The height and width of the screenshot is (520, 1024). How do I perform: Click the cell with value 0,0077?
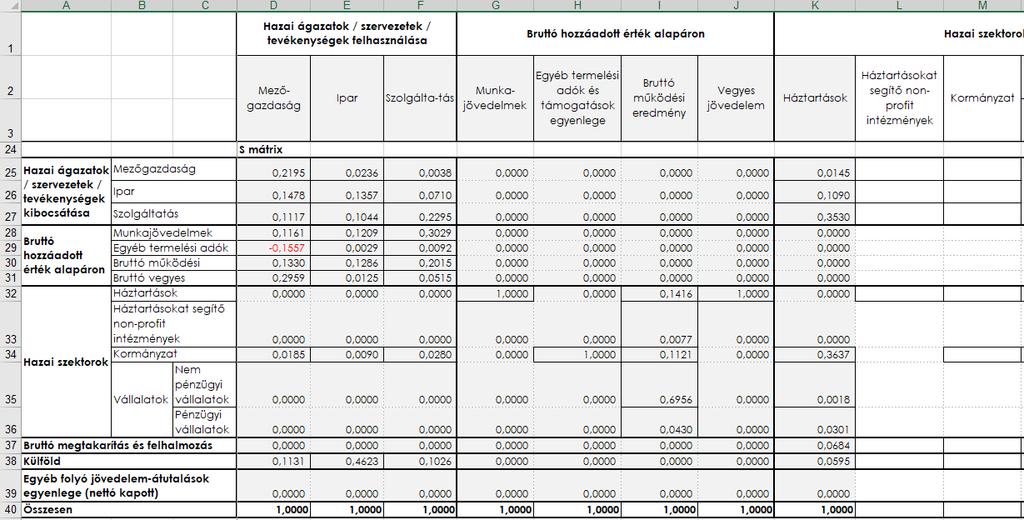[659, 324]
